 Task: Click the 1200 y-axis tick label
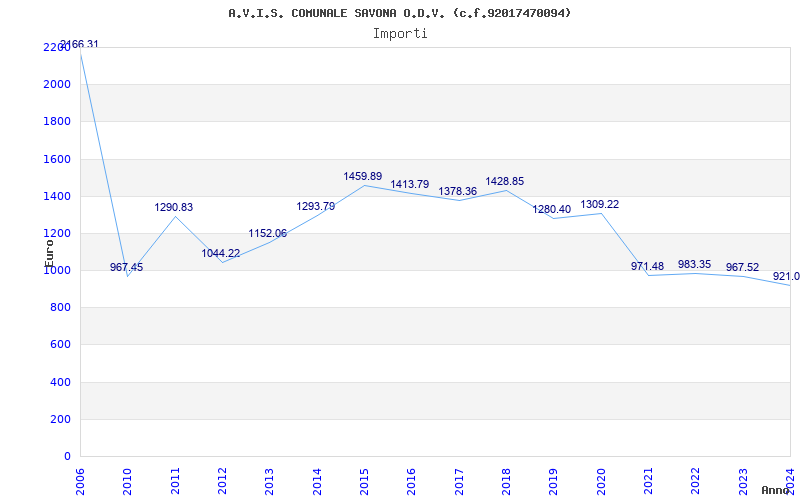coord(57,233)
